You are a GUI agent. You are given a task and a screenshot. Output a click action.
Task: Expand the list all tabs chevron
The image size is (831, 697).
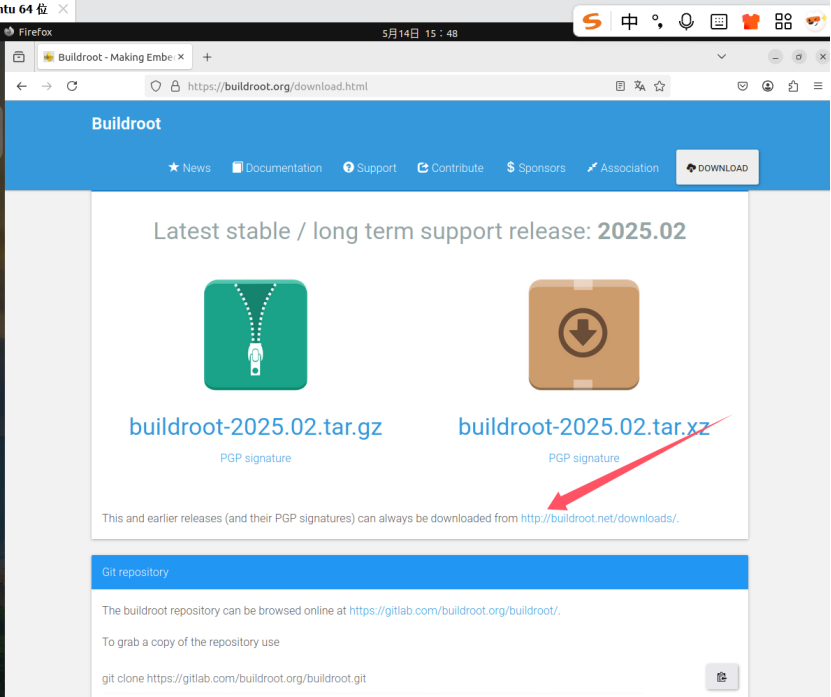[721, 57]
